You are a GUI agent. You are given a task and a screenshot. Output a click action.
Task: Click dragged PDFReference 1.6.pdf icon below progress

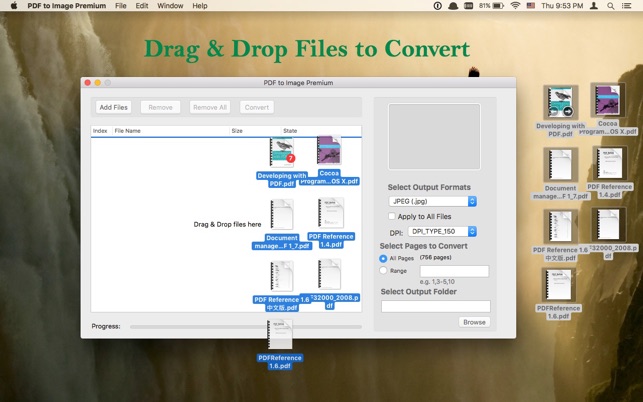(280, 335)
